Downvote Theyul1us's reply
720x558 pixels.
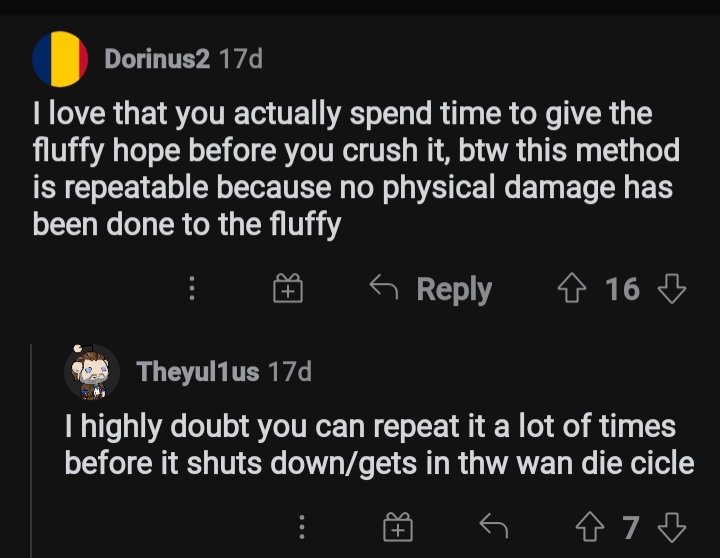[x=672, y=527]
